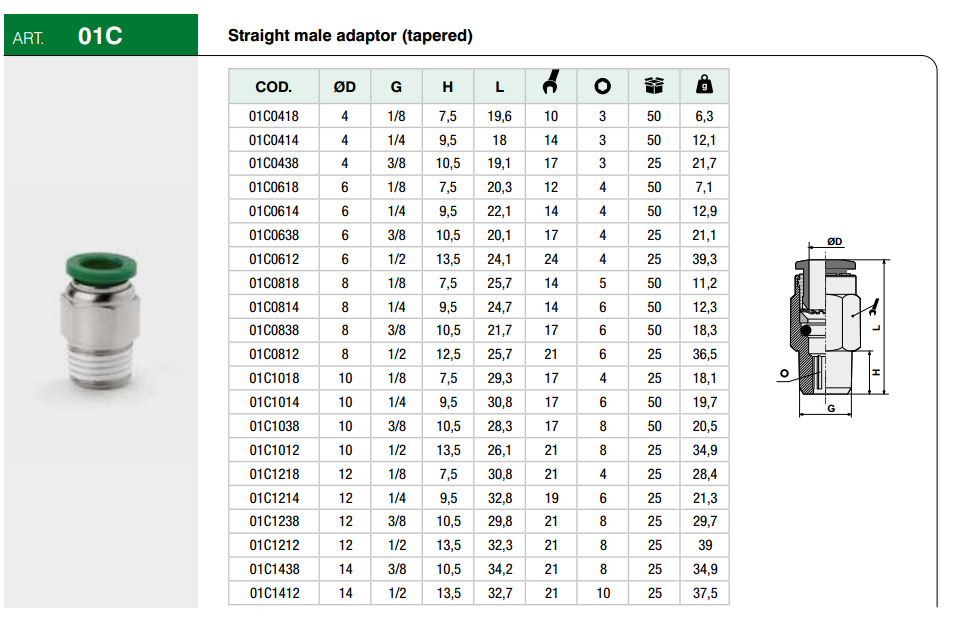
Task: Select product code 01C1018
Action: point(273,378)
